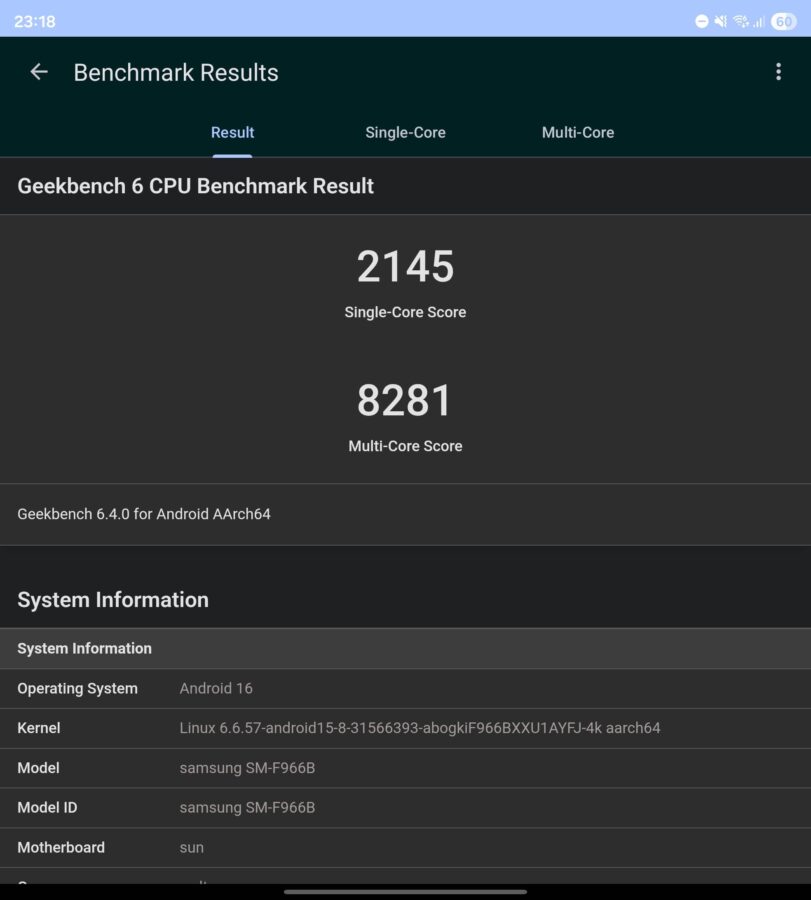Image resolution: width=811 pixels, height=900 pixels.
Task: Select the Result tab
Action: [x=232, y=133]
